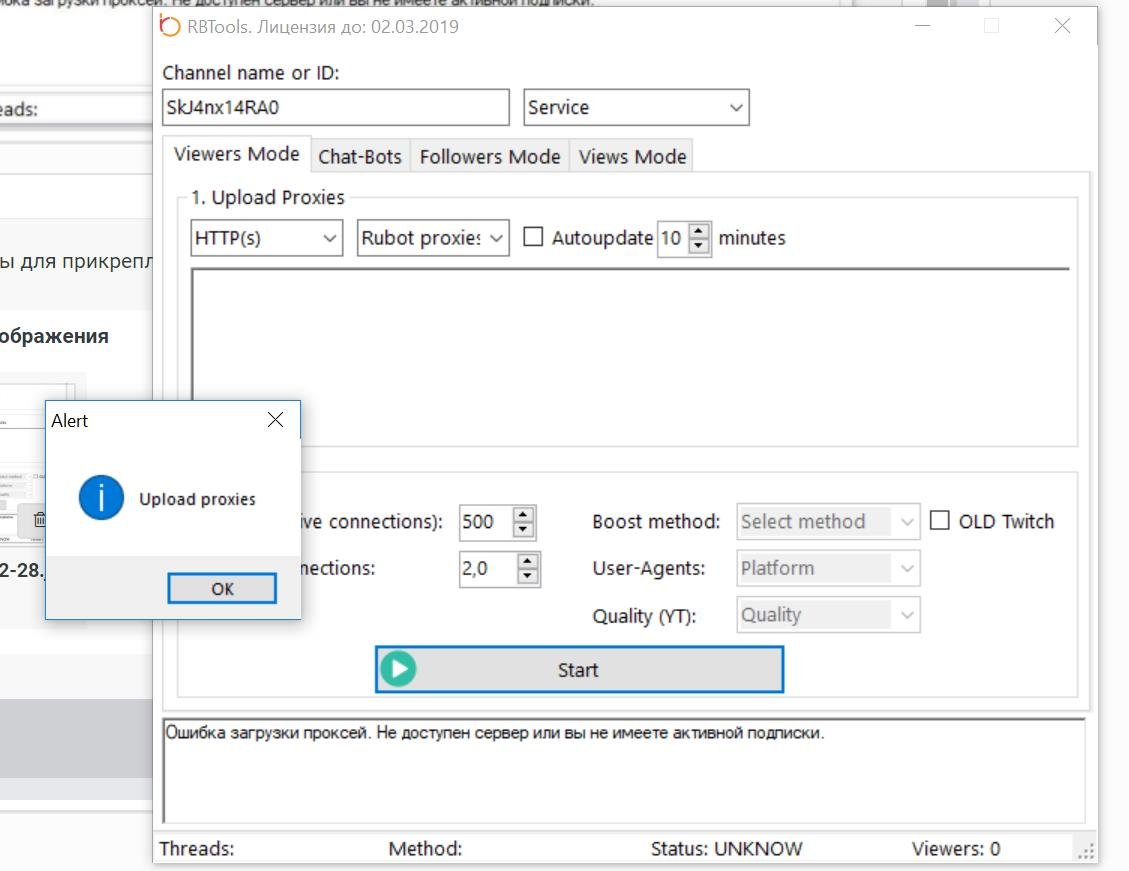The image size is (1129, 871).
Task: Click the green play icon on Start
Action: (398, 670)
